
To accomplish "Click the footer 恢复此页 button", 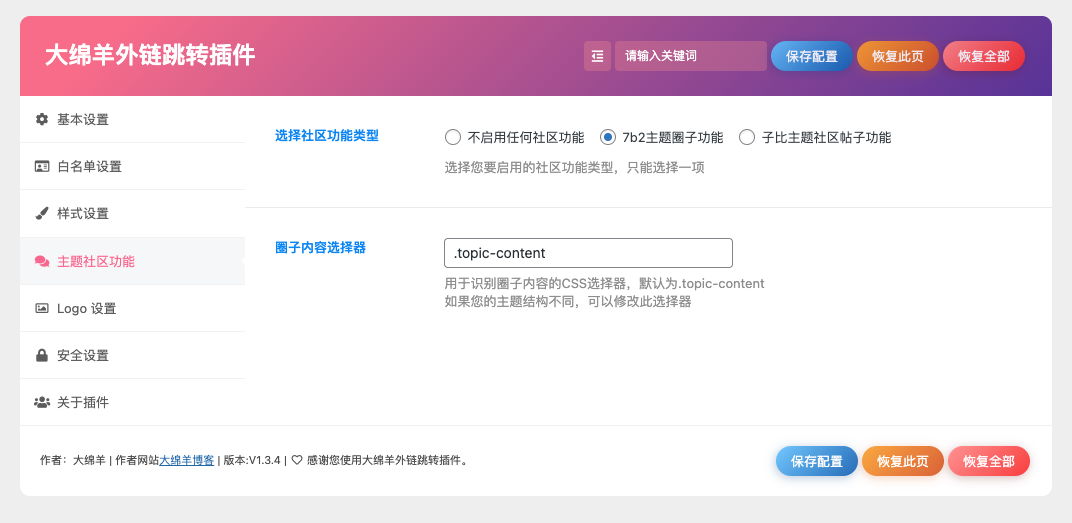I will click(x=903, y=461).
